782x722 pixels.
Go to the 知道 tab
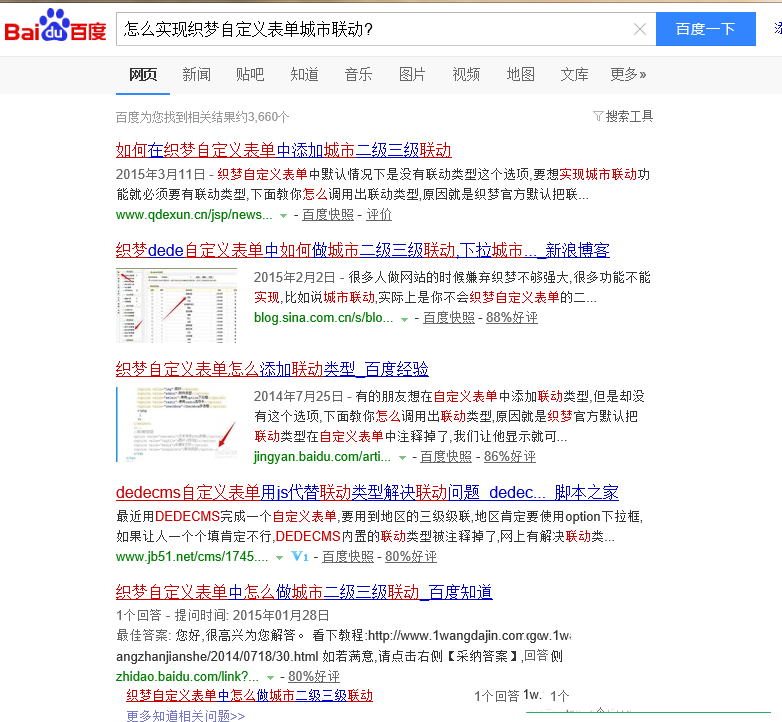point(304,75)
